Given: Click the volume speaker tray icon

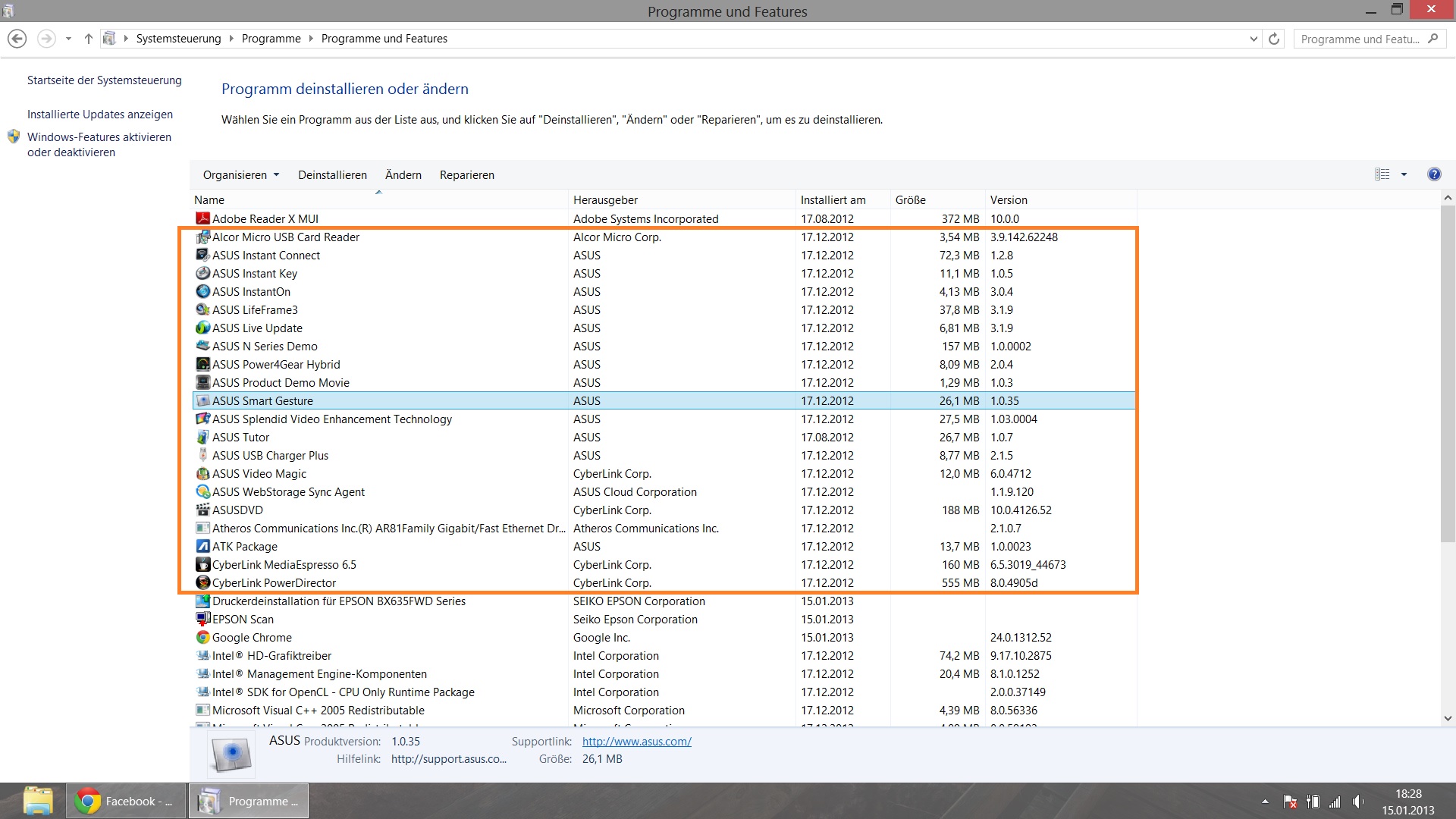Looking at the screenshot, I should pos(1357,802).
